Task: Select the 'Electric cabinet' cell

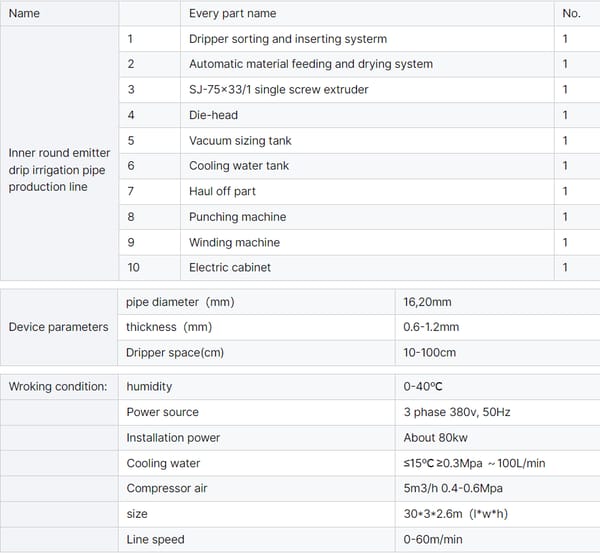Action: [230, 267]
